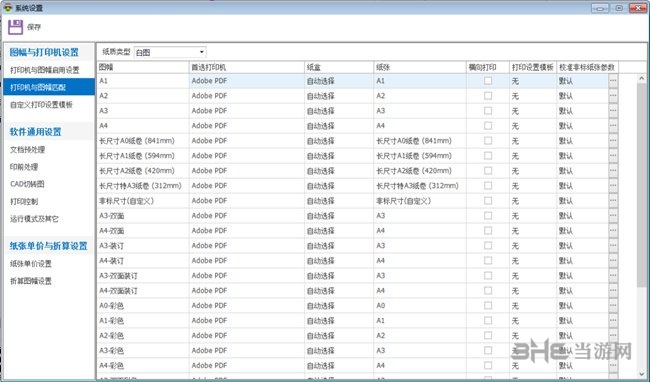Open 文档预处理 settings page

(27, 150)
